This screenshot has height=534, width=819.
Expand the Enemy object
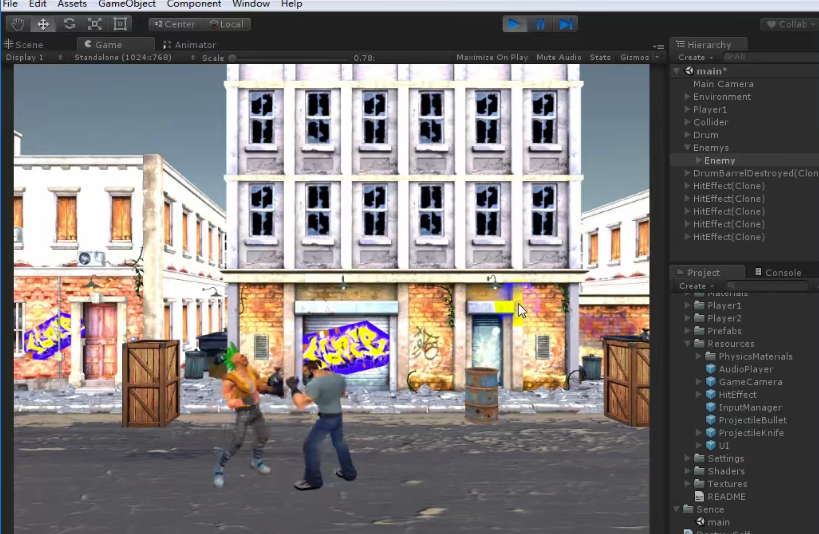[698, 160]
